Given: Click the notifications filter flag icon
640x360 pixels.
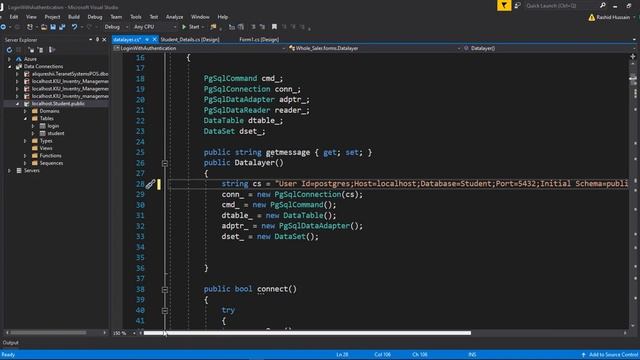Looking at the screenshot, I should pos(504,5).
